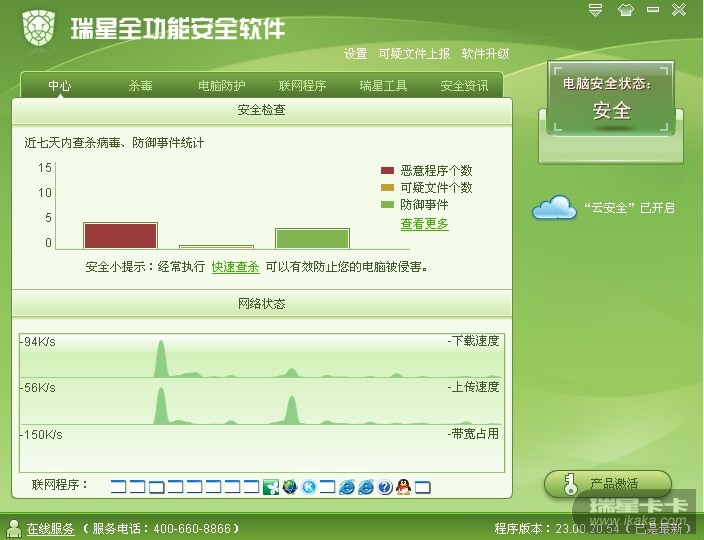Click the "云安全" 已开启 text
704x540 pixels.
(629, 208)
